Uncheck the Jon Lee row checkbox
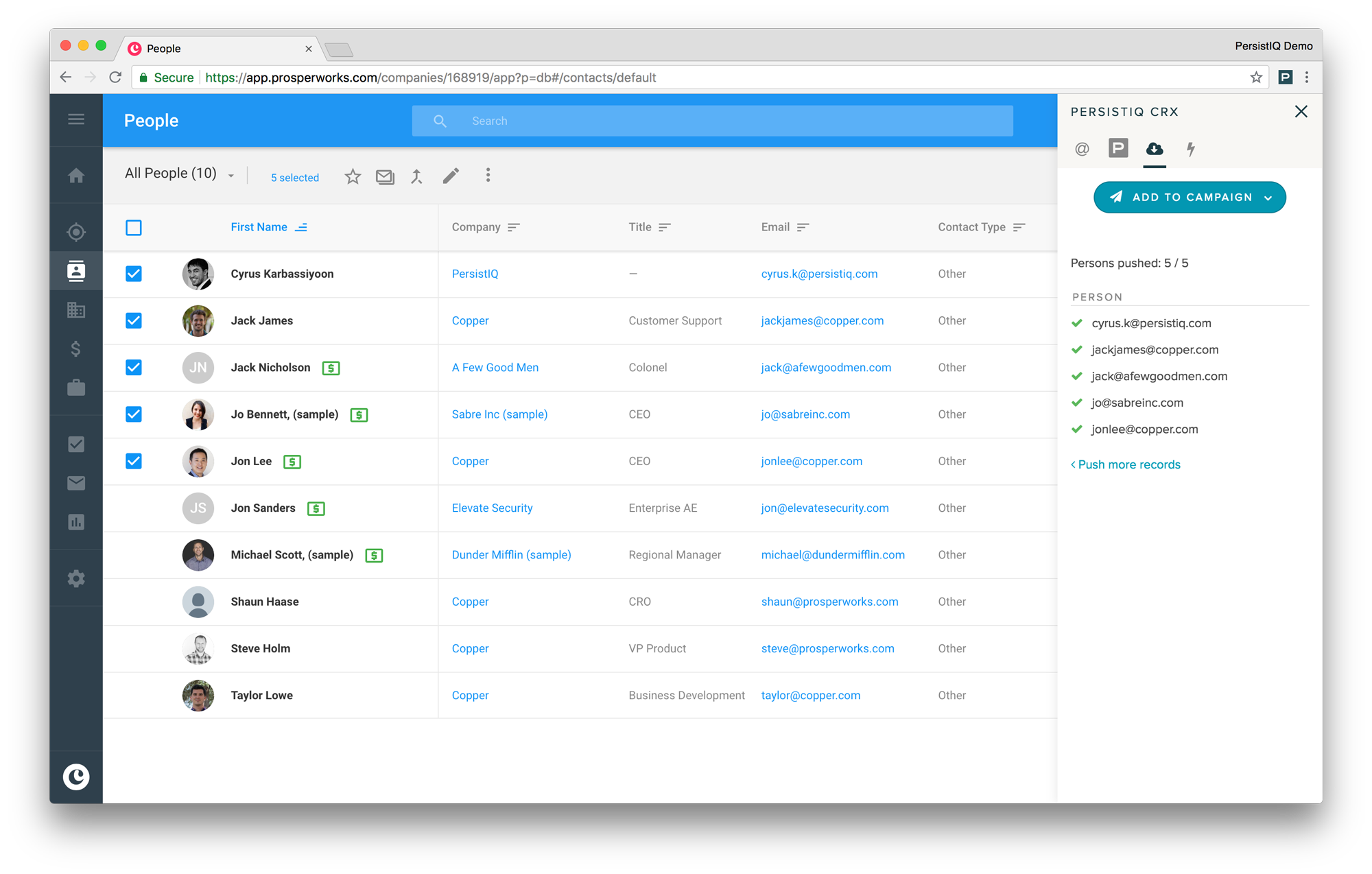The height and width of the screenshot is (874, 1372). click(133, 461)
